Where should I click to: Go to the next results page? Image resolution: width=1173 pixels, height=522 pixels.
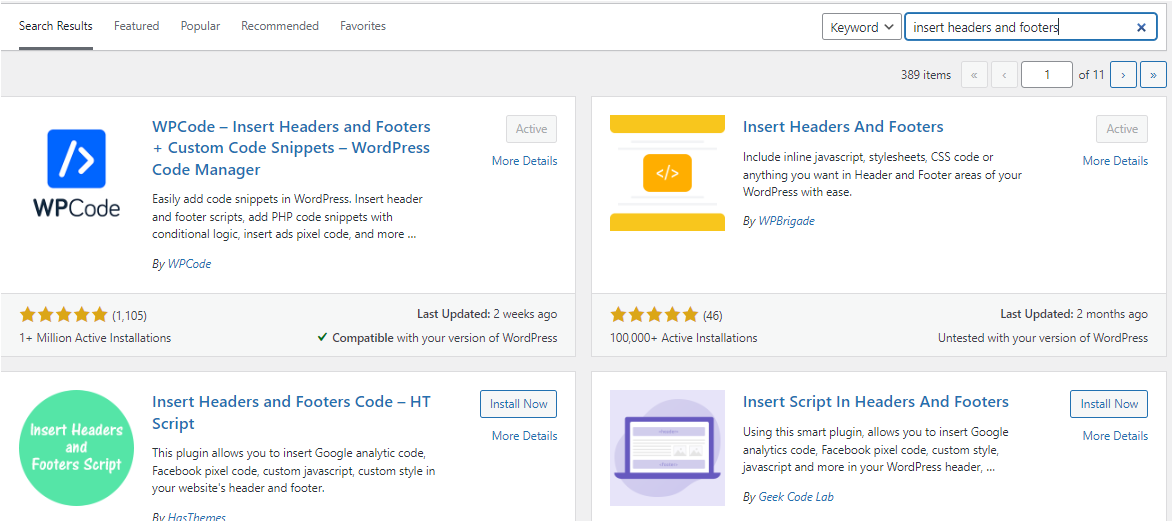[x=1124, y=75]
